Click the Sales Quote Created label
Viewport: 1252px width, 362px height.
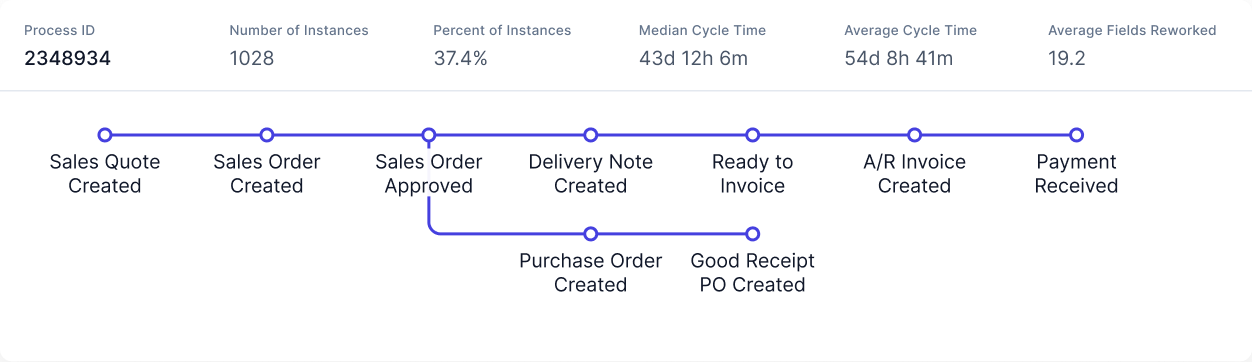tap(105, 174)
